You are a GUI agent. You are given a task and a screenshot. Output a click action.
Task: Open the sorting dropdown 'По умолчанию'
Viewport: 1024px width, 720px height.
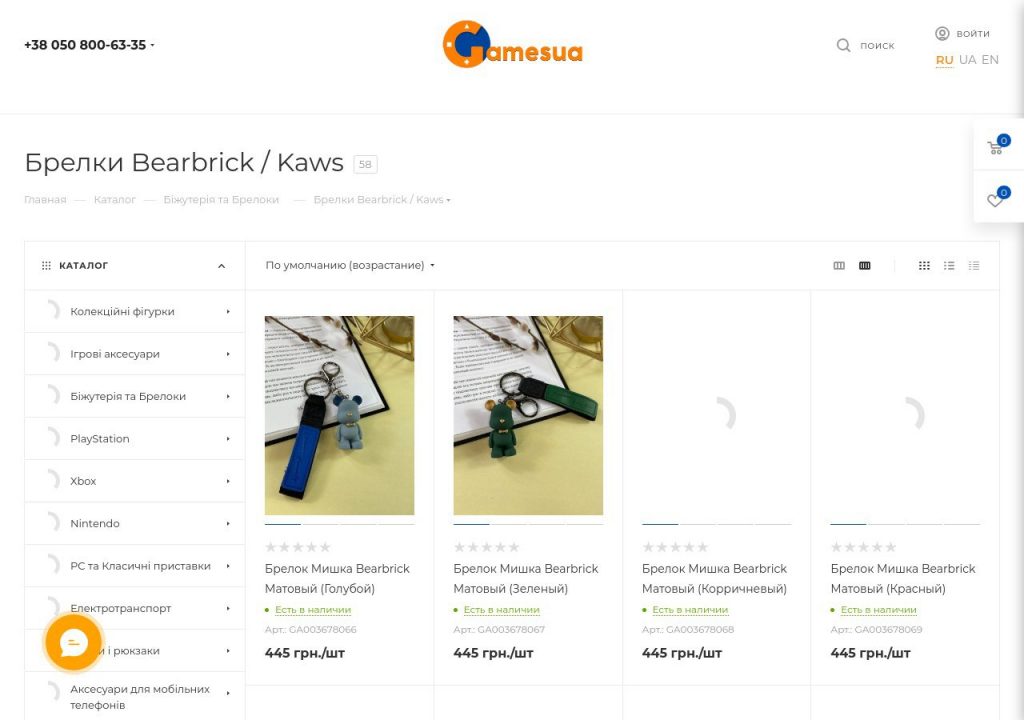coord(350,265)
